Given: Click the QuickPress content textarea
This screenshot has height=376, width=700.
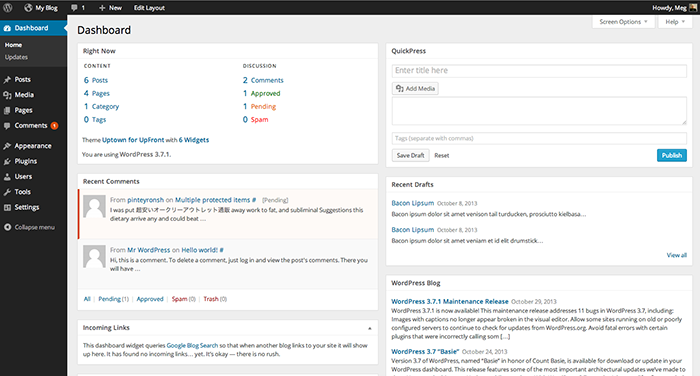Looking at the screenshot, I should tap(539, 111).
